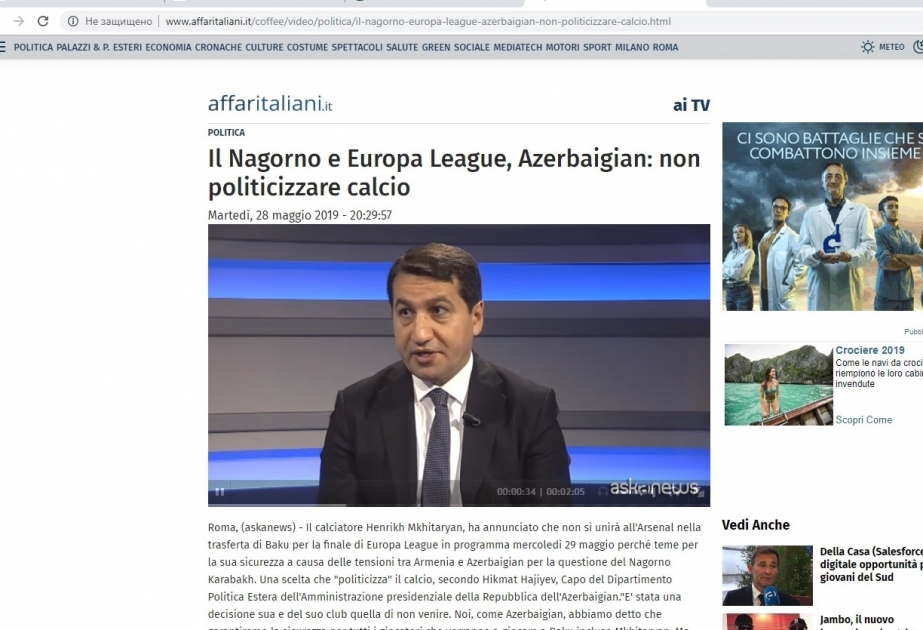Screen dimensions: 923x630
Task: Open the lab-coat banner advertisement
Action: pos(822,216)
